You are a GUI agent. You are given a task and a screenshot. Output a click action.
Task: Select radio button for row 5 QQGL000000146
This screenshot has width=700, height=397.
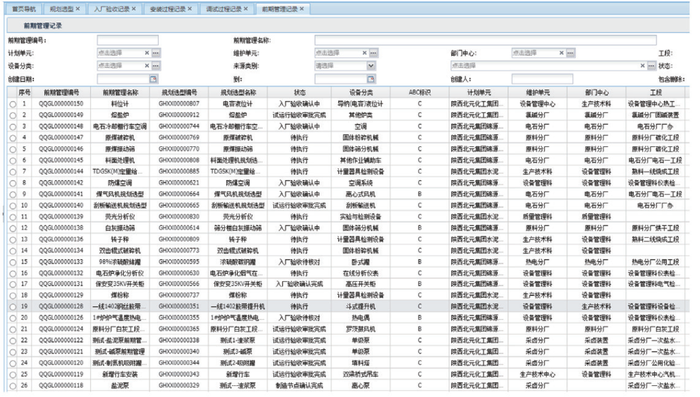(12, 149)
